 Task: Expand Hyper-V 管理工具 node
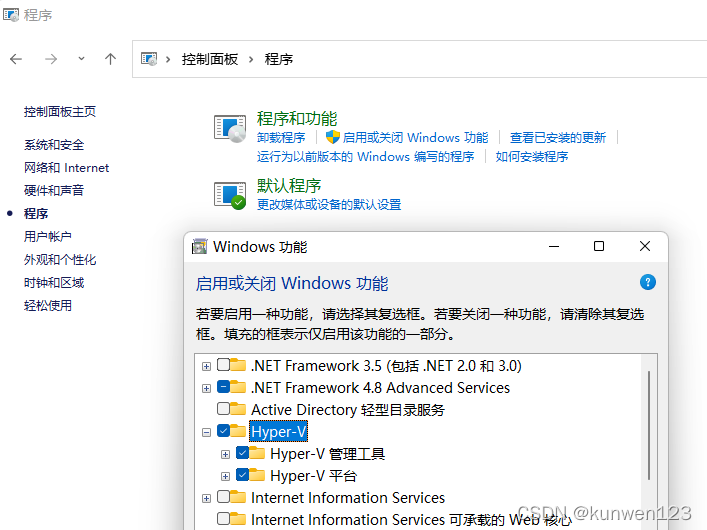tap(225, 455)
